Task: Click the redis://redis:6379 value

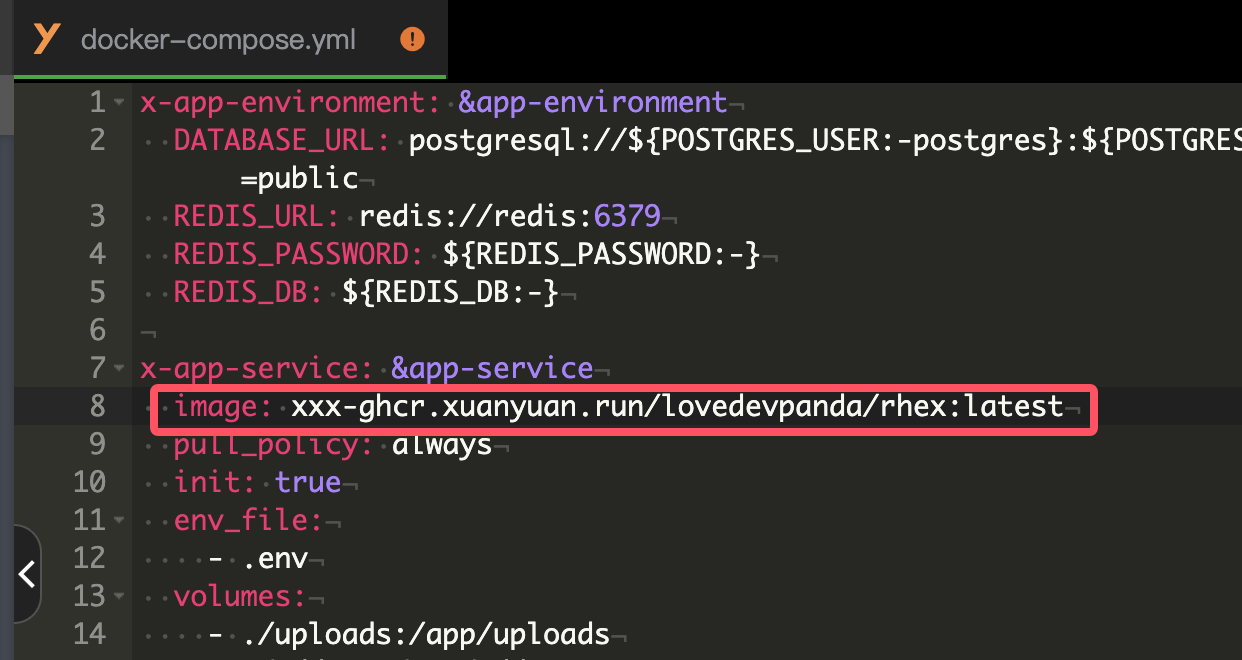Action: pos(509,217)
